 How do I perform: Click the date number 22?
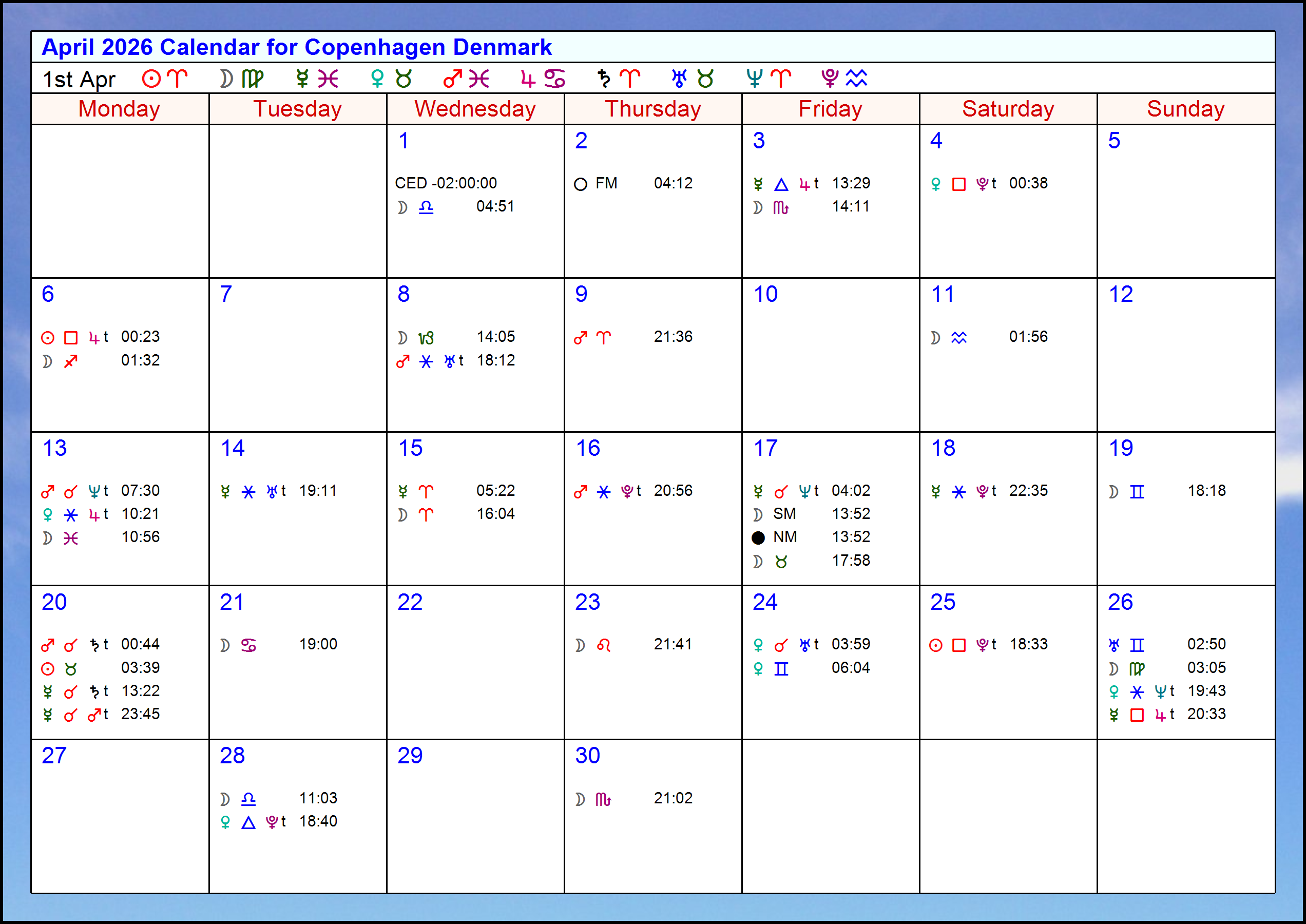tap(410, 602)
